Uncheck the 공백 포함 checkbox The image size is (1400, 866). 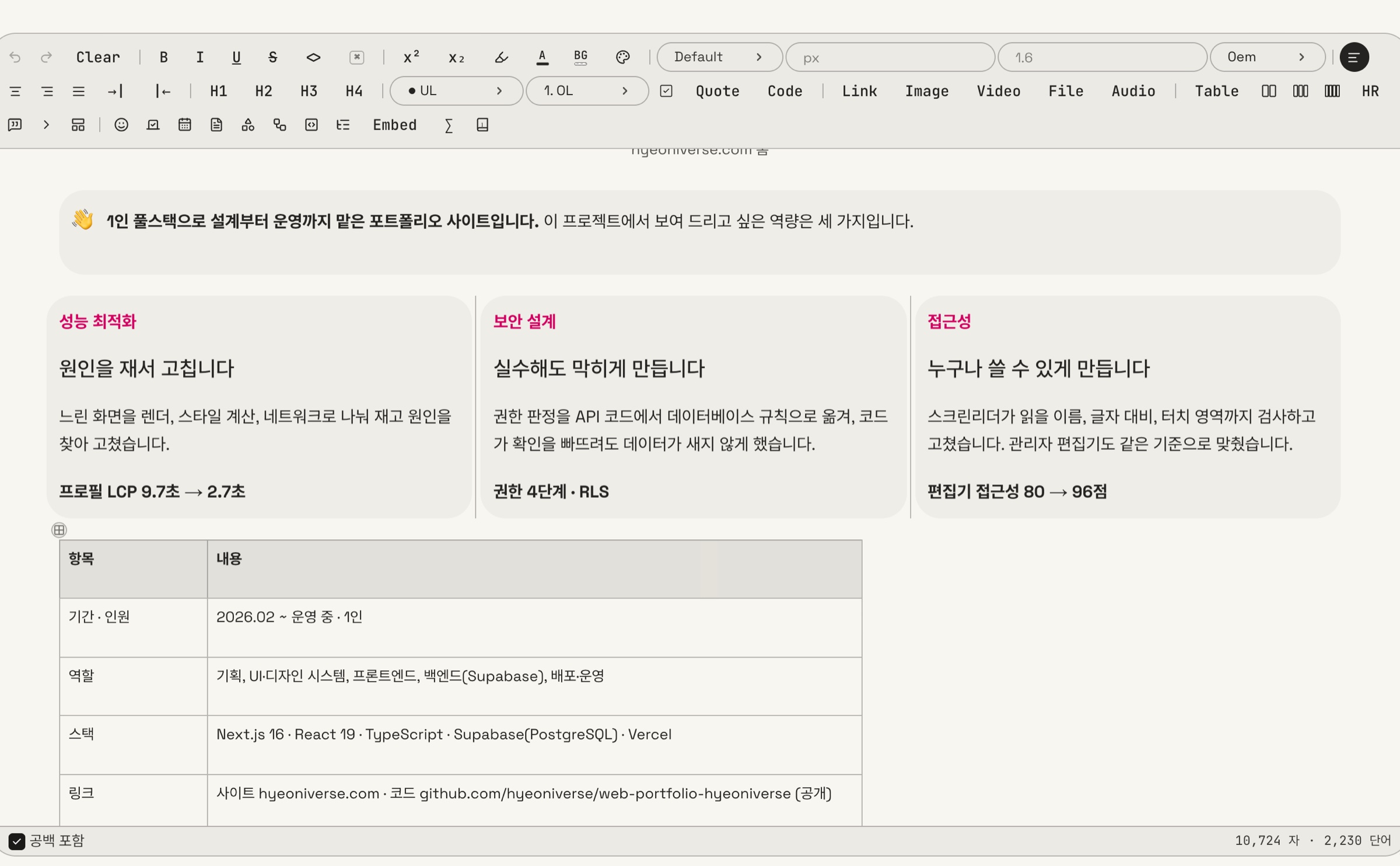16,841
